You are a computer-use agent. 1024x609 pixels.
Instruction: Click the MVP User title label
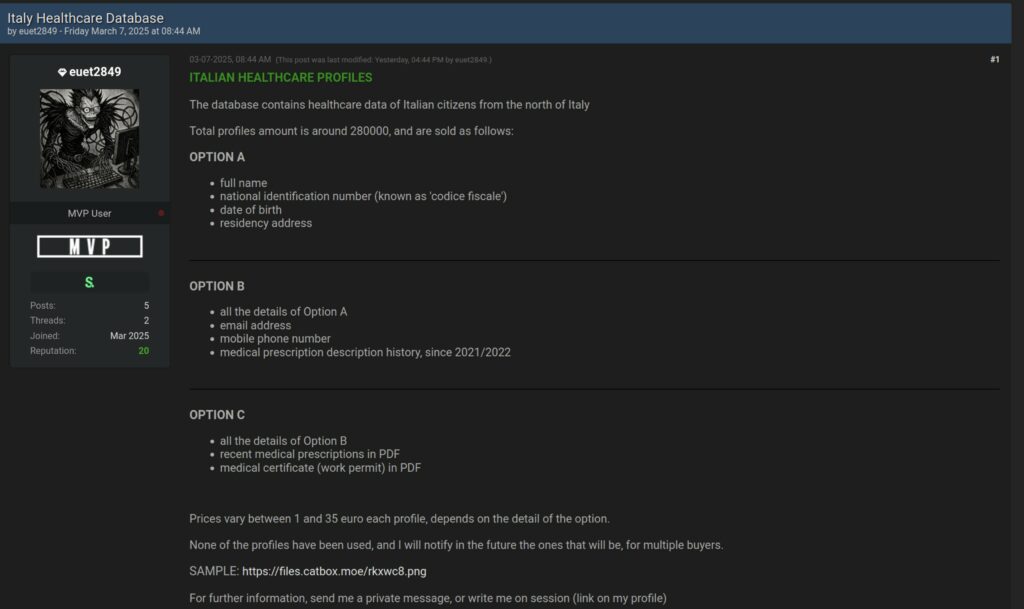coord(89,213)
